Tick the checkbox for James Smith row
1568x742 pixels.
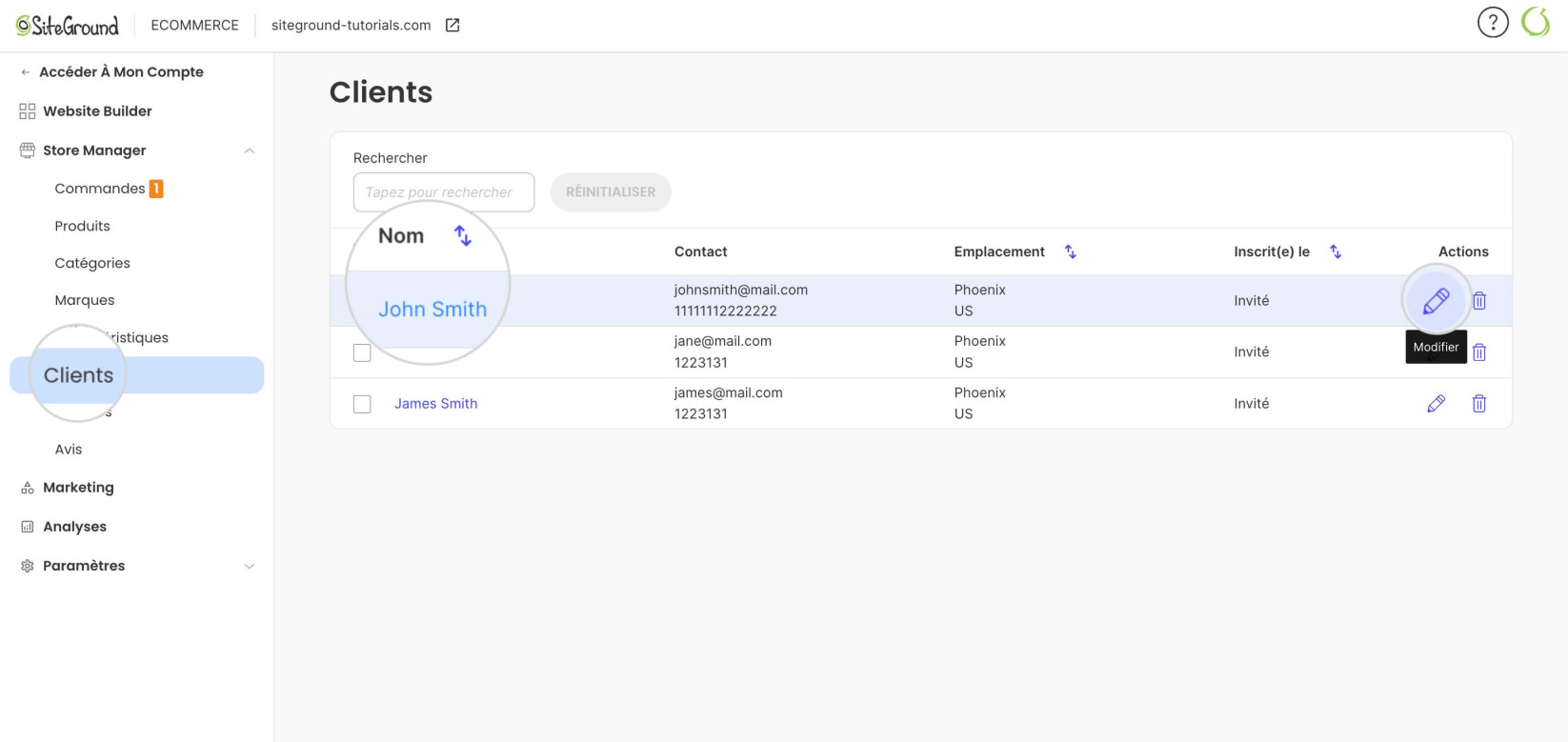coord(362,404)
